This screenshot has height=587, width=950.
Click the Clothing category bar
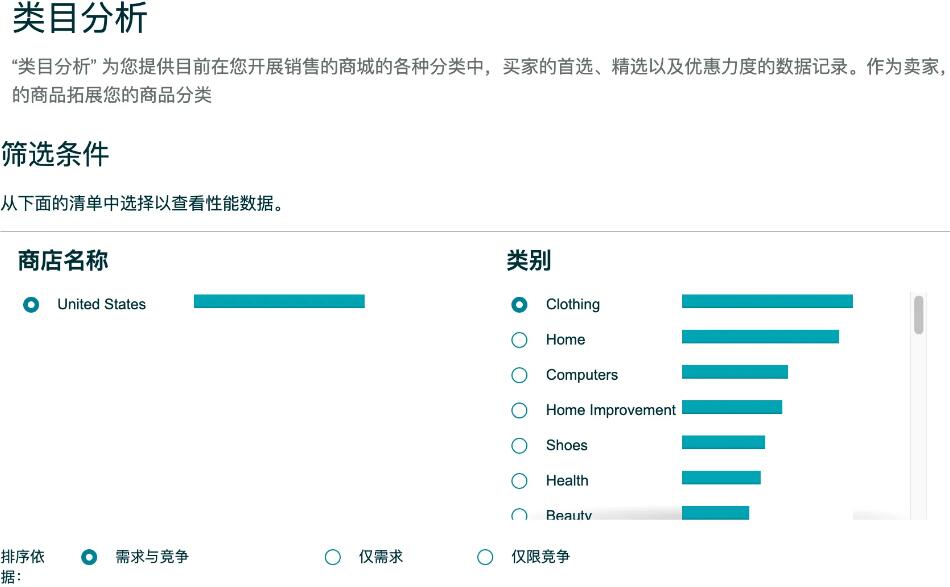(x=767, y=301)
